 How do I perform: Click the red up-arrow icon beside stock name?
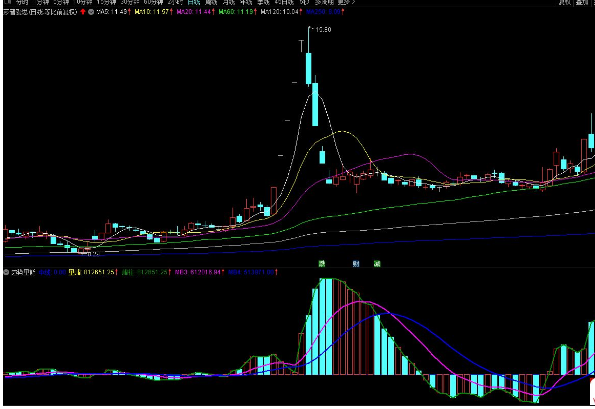(83, 12)
